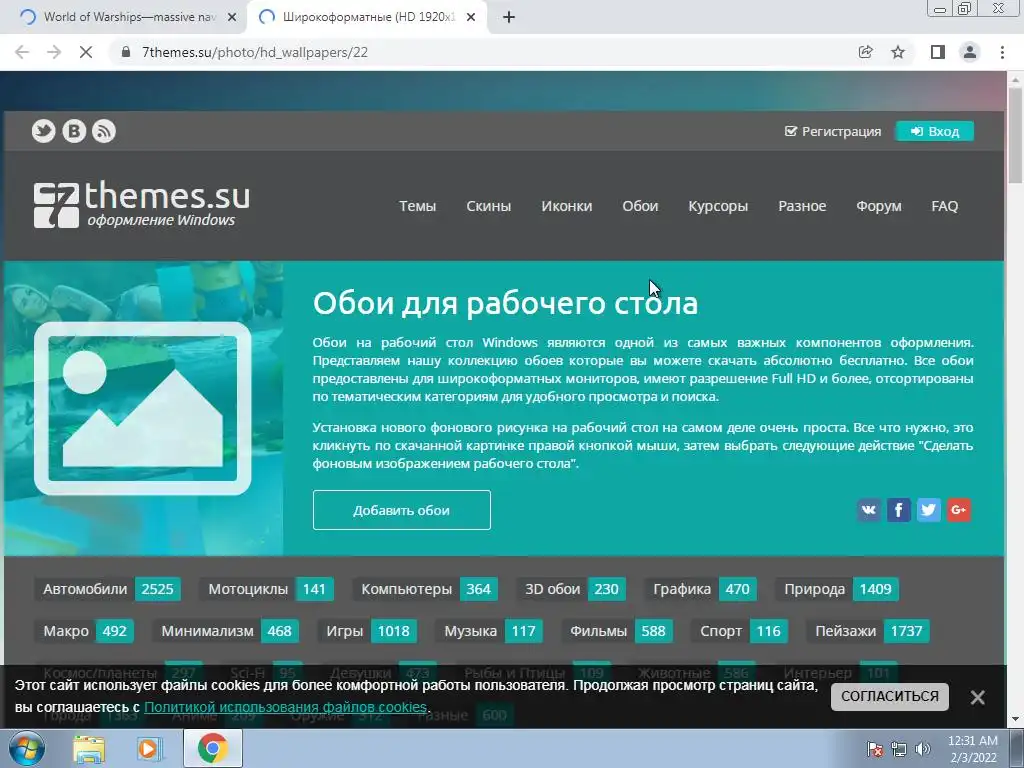Open Windows Start menu orb
This screenshot has height=768, width=1024.
27,748
